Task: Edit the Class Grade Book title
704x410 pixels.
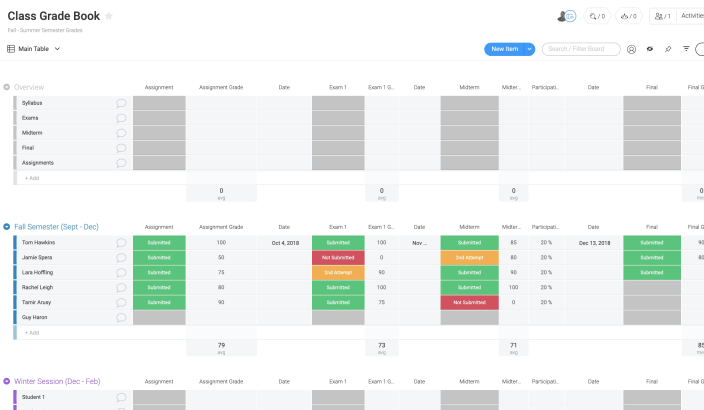Action: click(x=53, y=16)
